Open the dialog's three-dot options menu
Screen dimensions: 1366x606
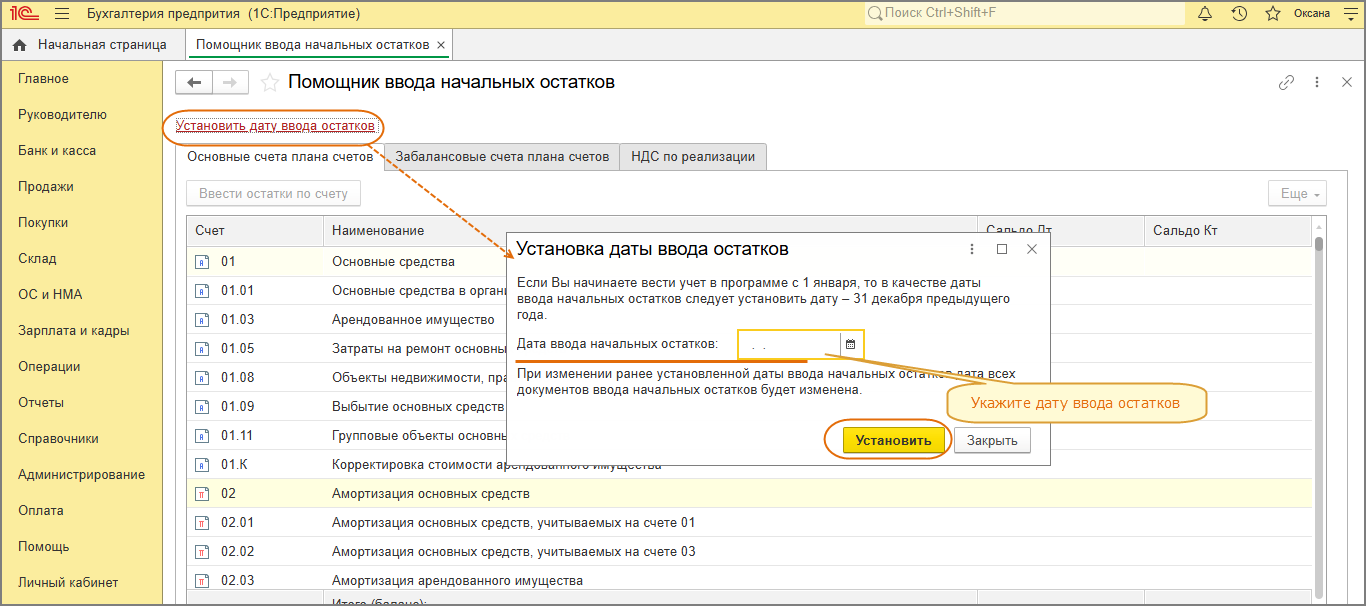(x=972, y=249)
